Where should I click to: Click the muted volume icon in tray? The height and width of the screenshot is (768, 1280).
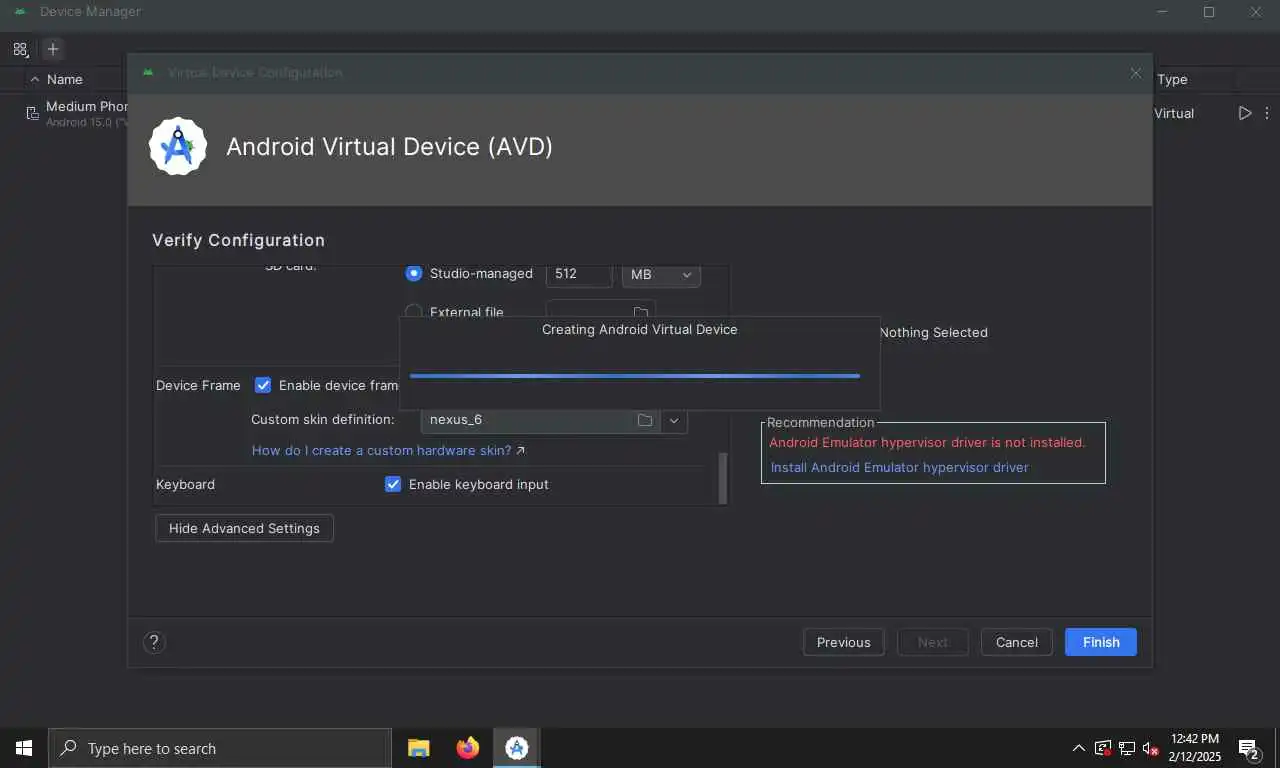(1150, 748)
